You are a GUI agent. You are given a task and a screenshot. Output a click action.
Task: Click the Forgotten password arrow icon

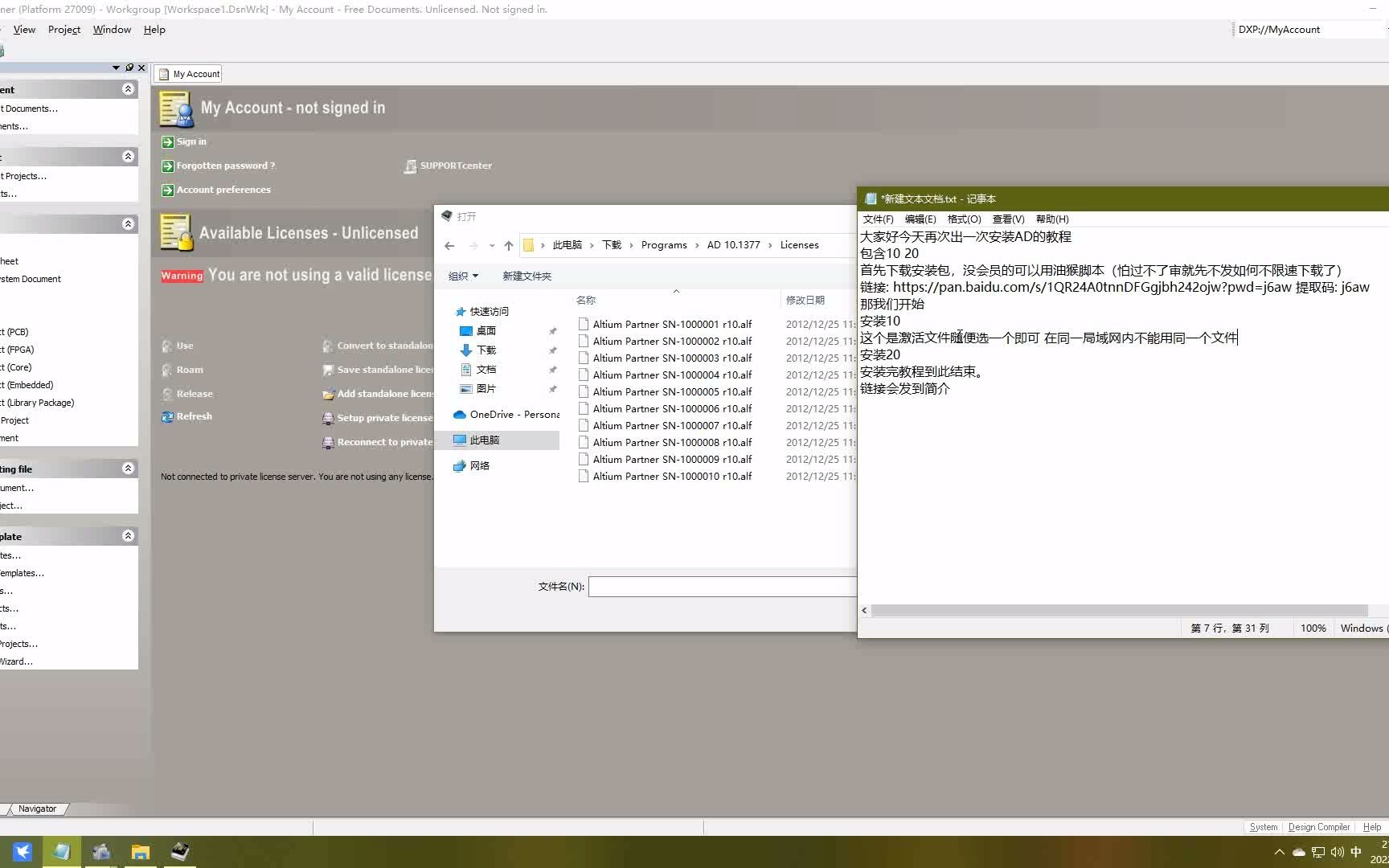pyautogui.click(x=167, y=166)
